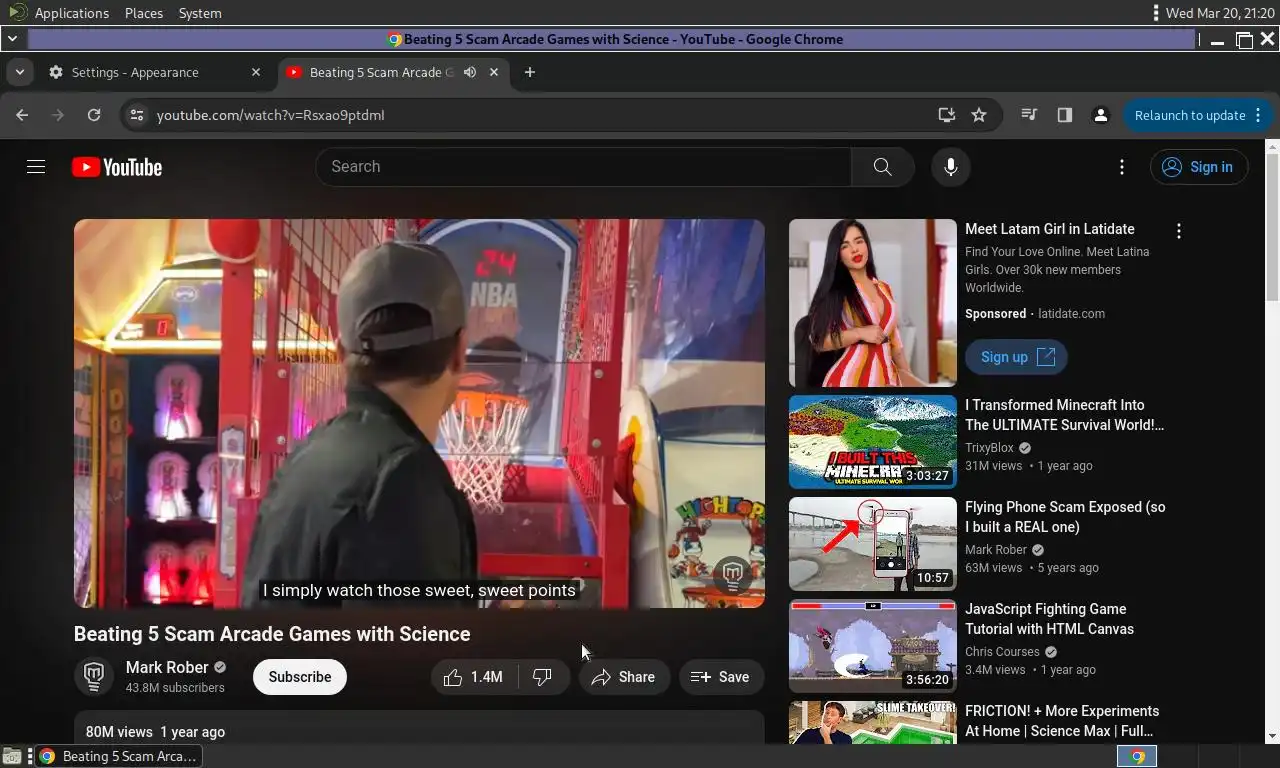Image resolution: width=1280 pixels, height=768 pixels.
Task: Click the workspace switcher Chrome icon
Action: [1137, 756]
